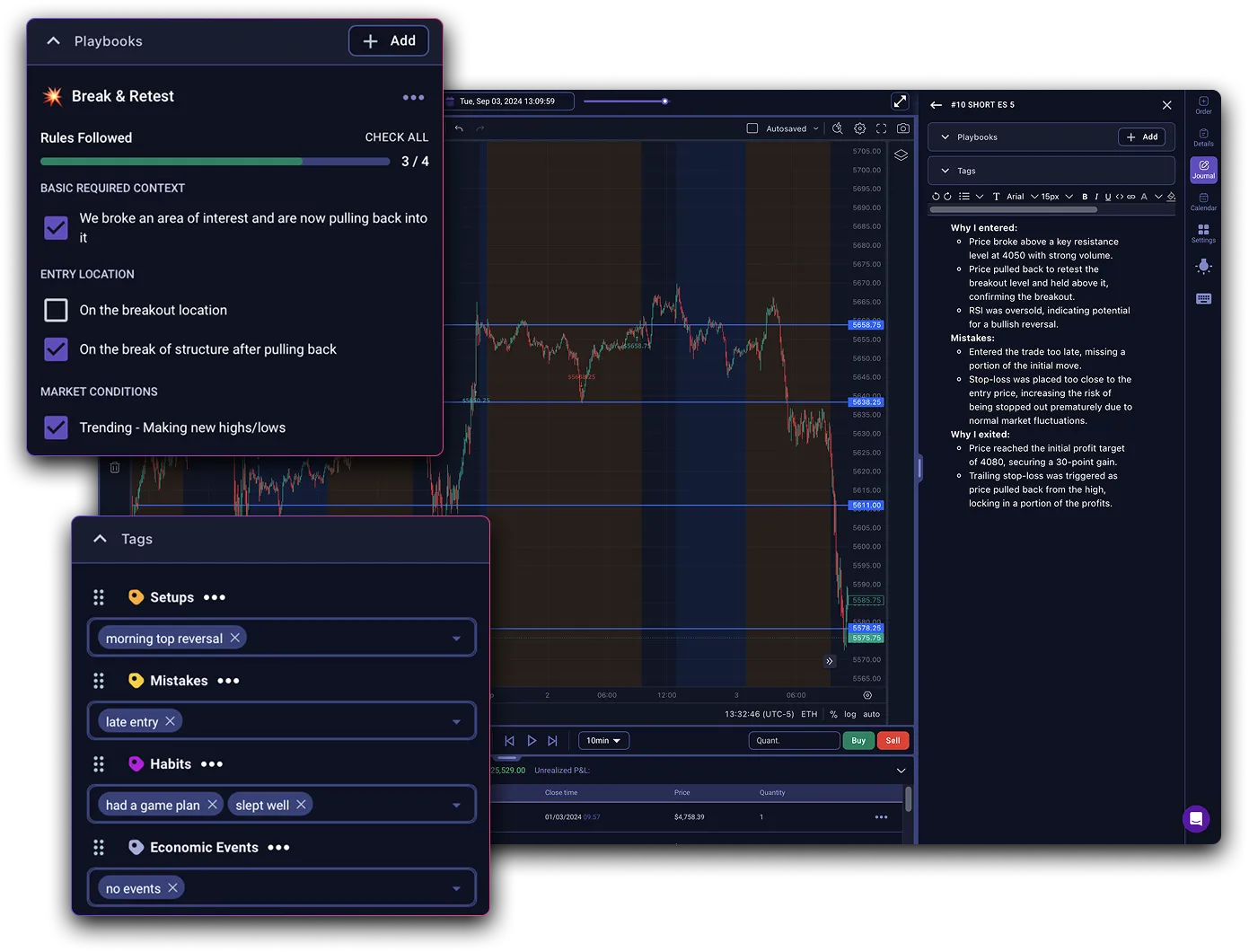Remove the 'late entry' tag
Screen dimensions: 1249x952
171,721
